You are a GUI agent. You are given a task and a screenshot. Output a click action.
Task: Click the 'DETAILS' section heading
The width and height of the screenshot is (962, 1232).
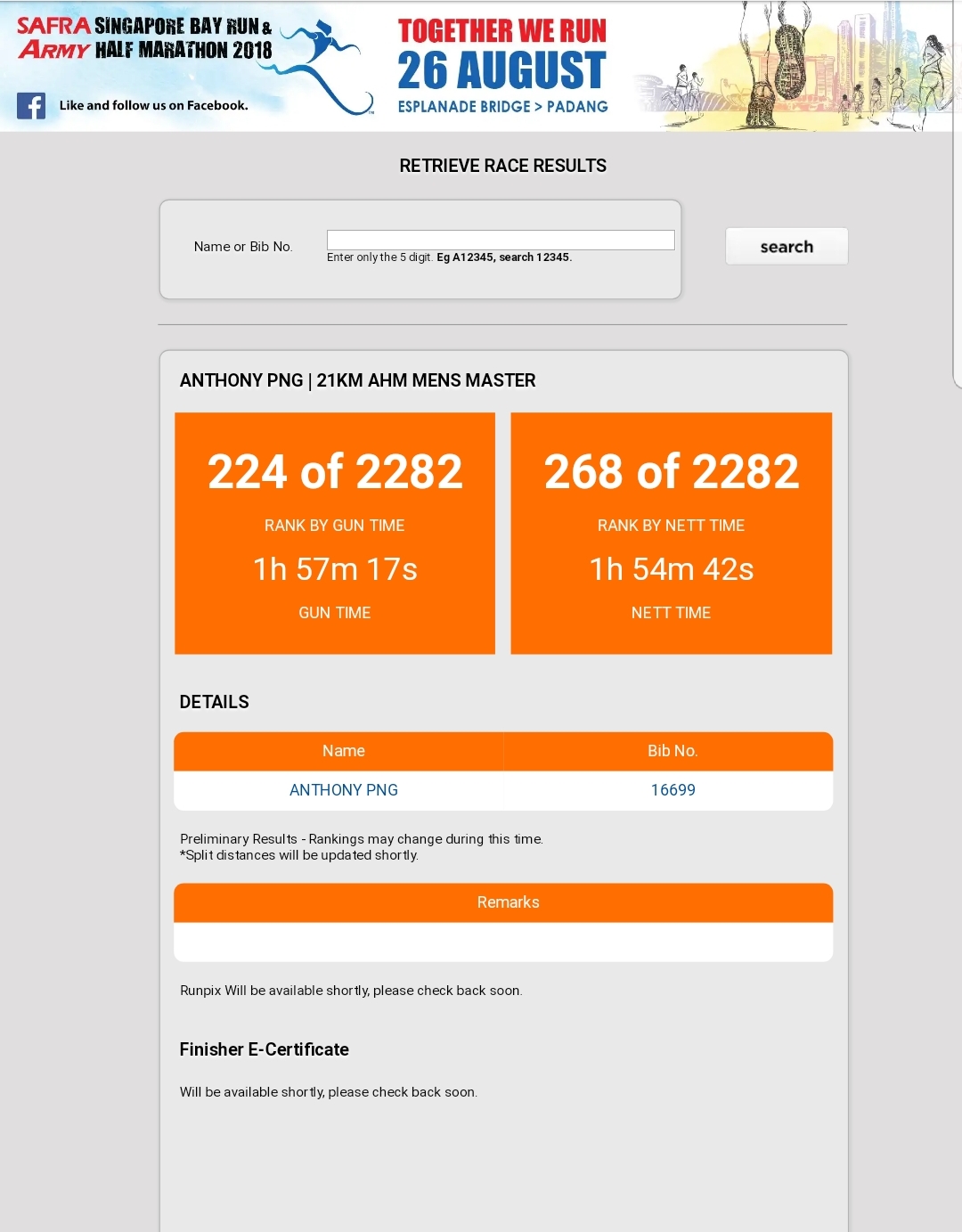tap(214, 702)
